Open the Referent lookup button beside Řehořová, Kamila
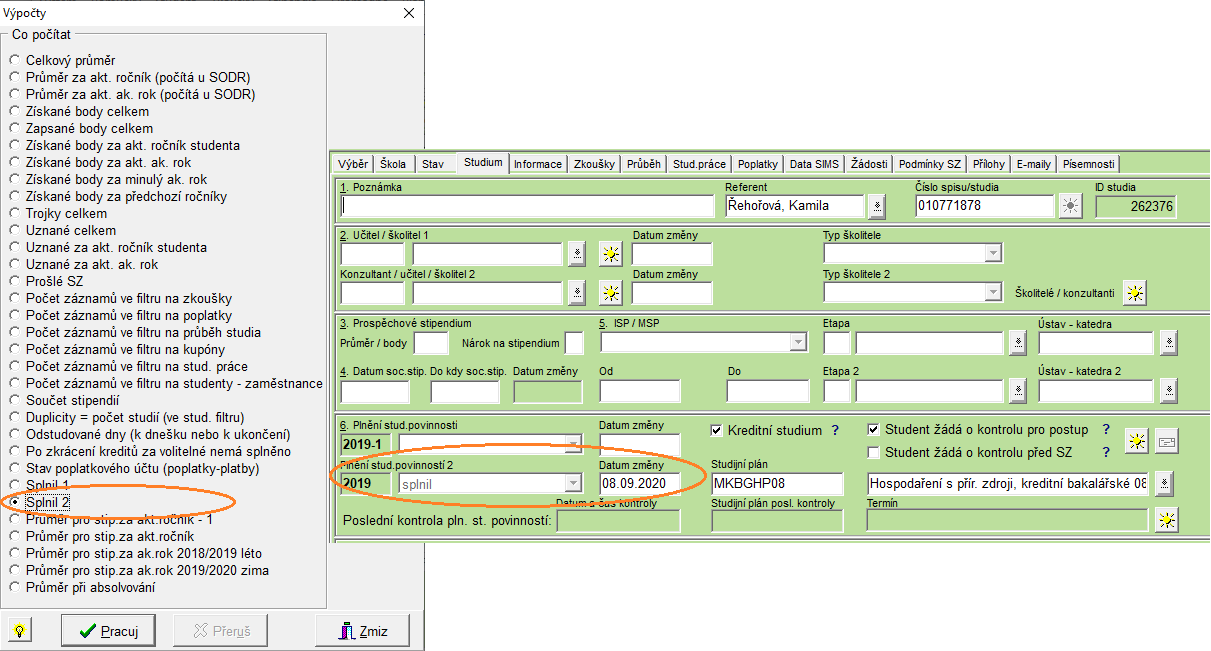This screenshot has width=1211, height=651. (877, 206)
